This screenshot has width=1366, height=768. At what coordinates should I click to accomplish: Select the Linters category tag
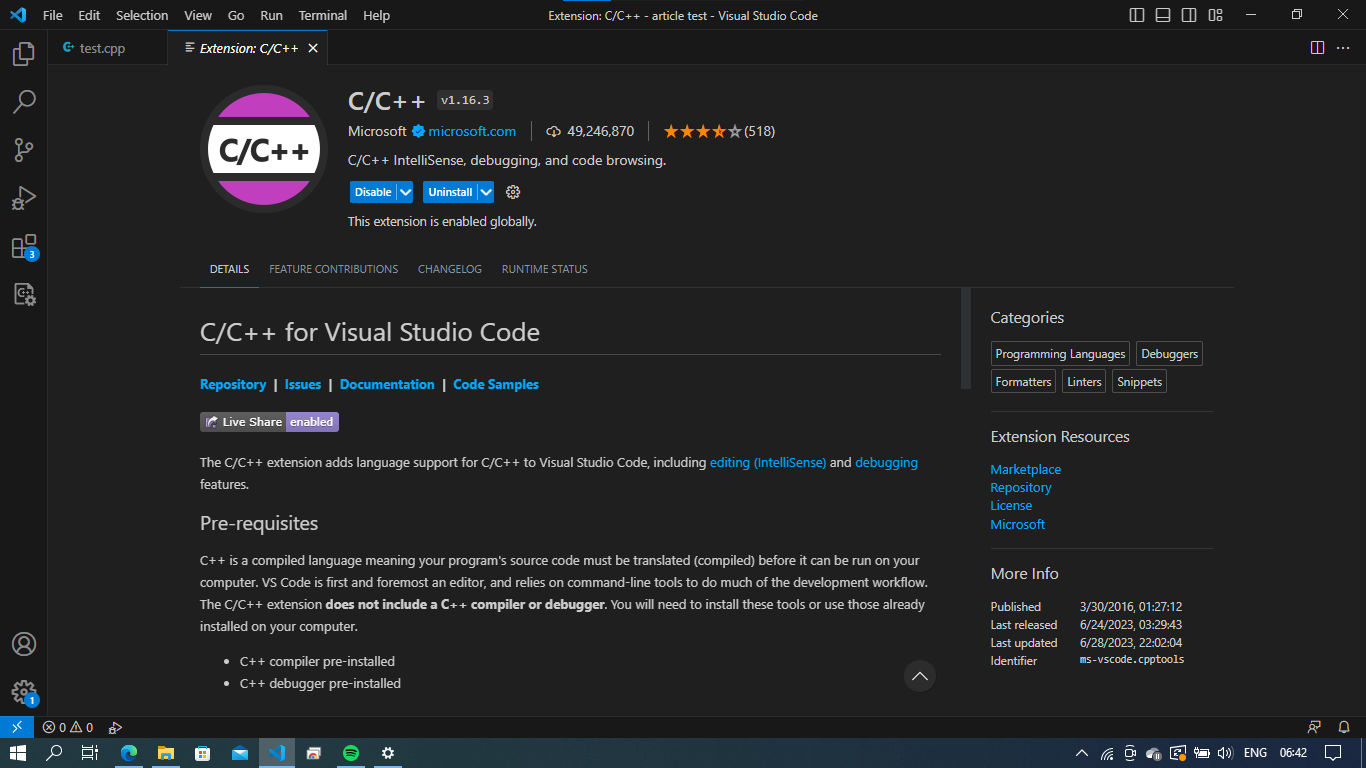click(1084, 381)
